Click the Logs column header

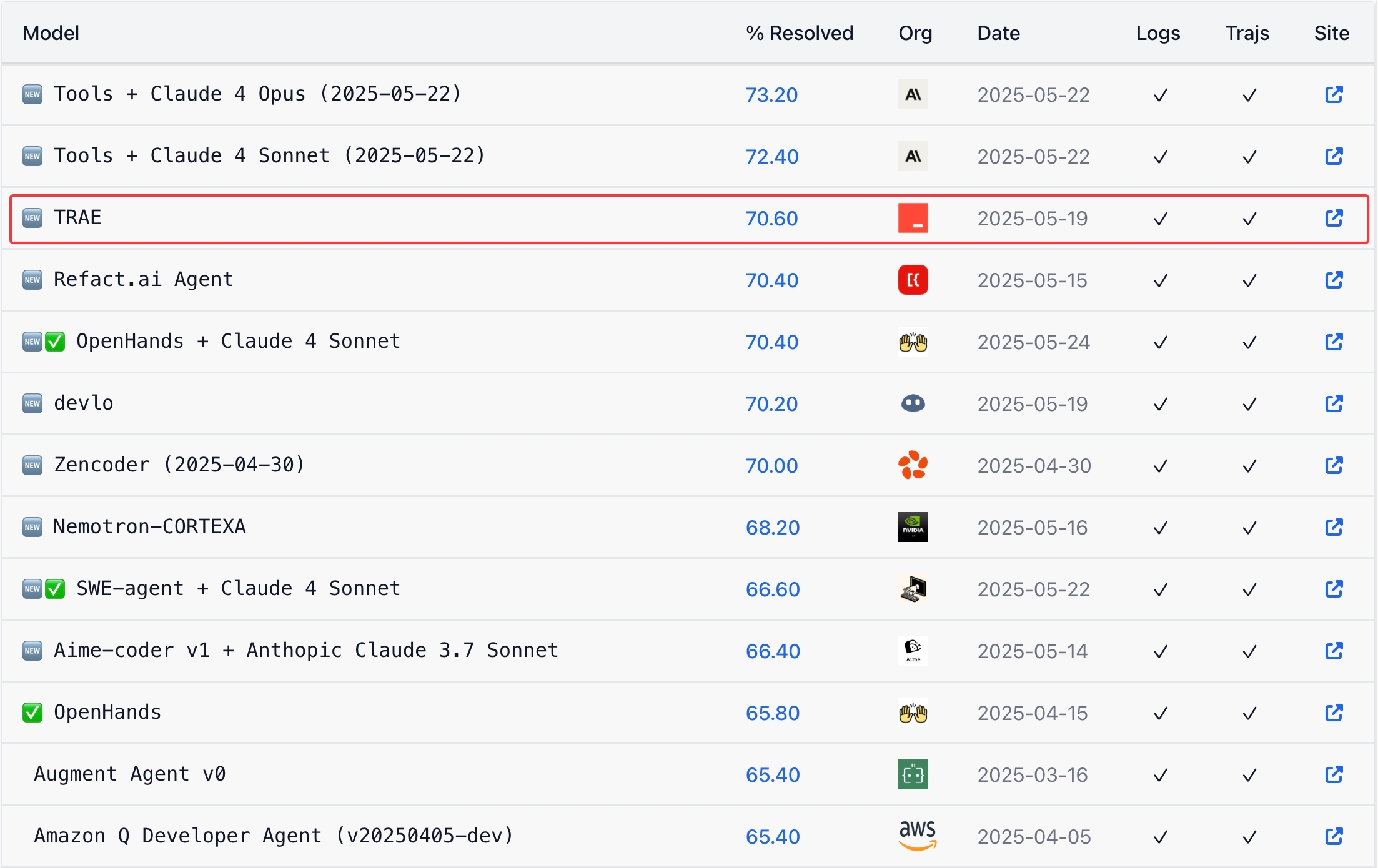tap(1158, 33)
